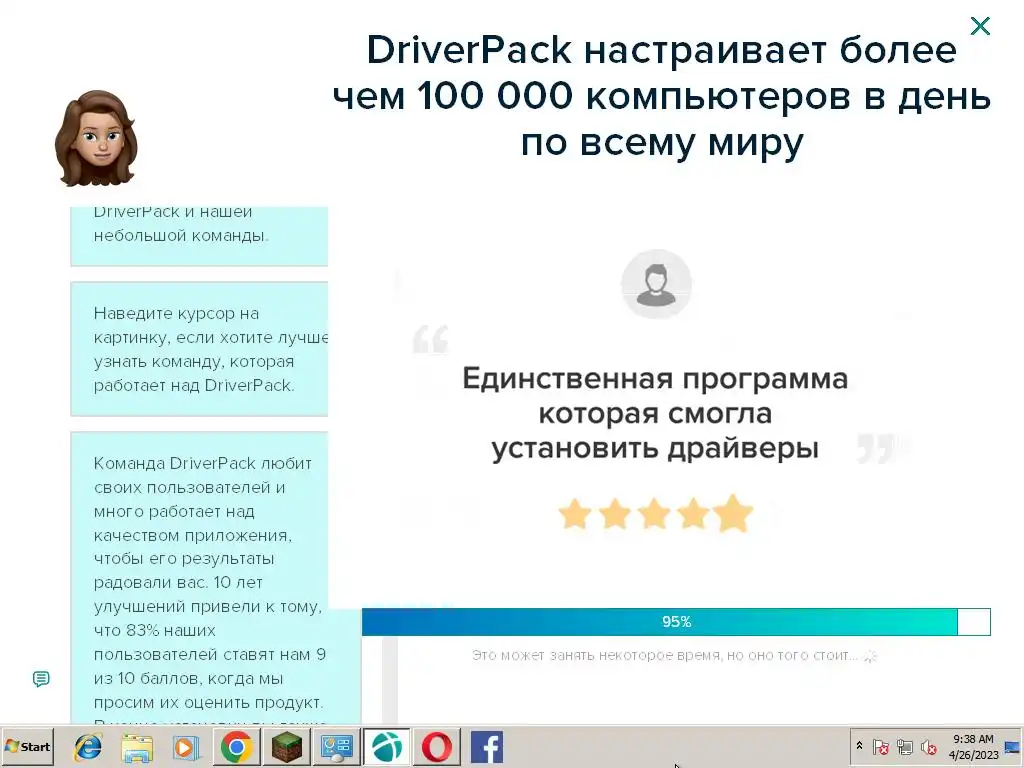Open Windows Explorer folder in taskbar
Viewport: 1024px width, 768px height.
pyautogui.click(x=137, y=747)
